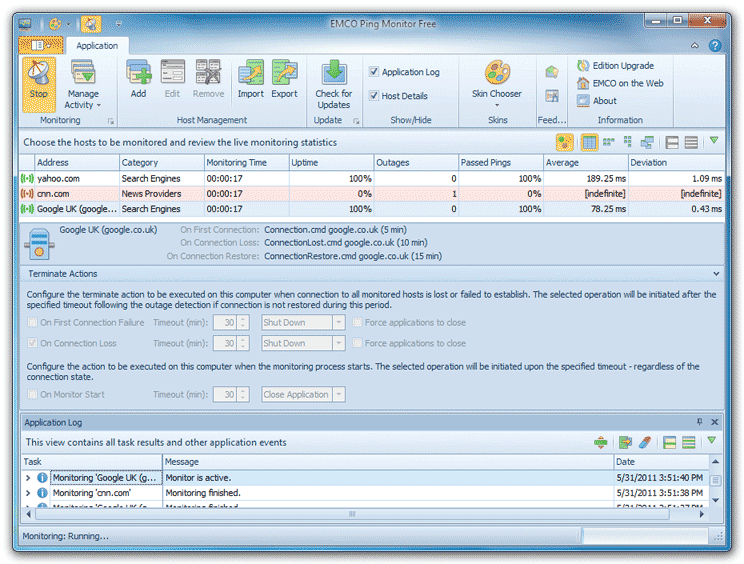Screen dimensions: 744x564
Task: Click the skin palette icon in title bar
Action: point(55,23)
